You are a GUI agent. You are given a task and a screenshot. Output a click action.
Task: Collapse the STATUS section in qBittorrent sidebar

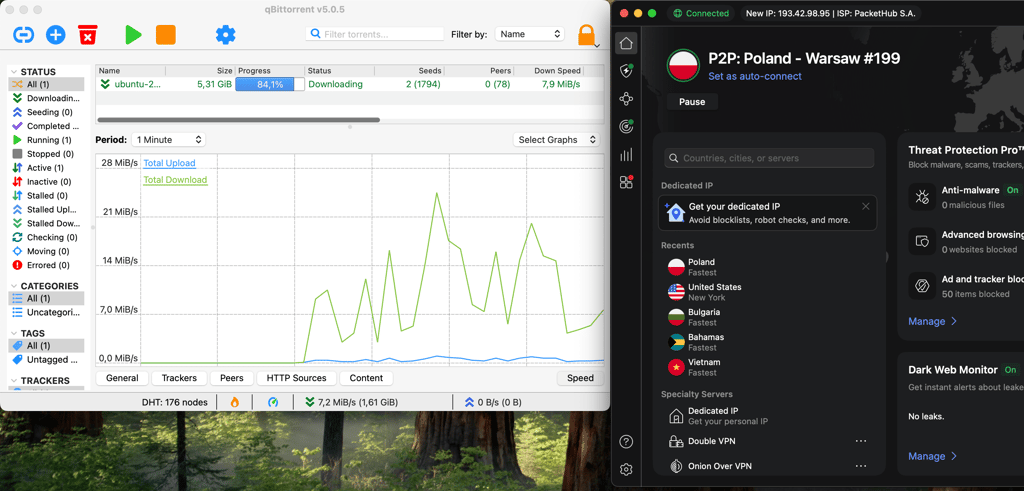click(13, 72)
